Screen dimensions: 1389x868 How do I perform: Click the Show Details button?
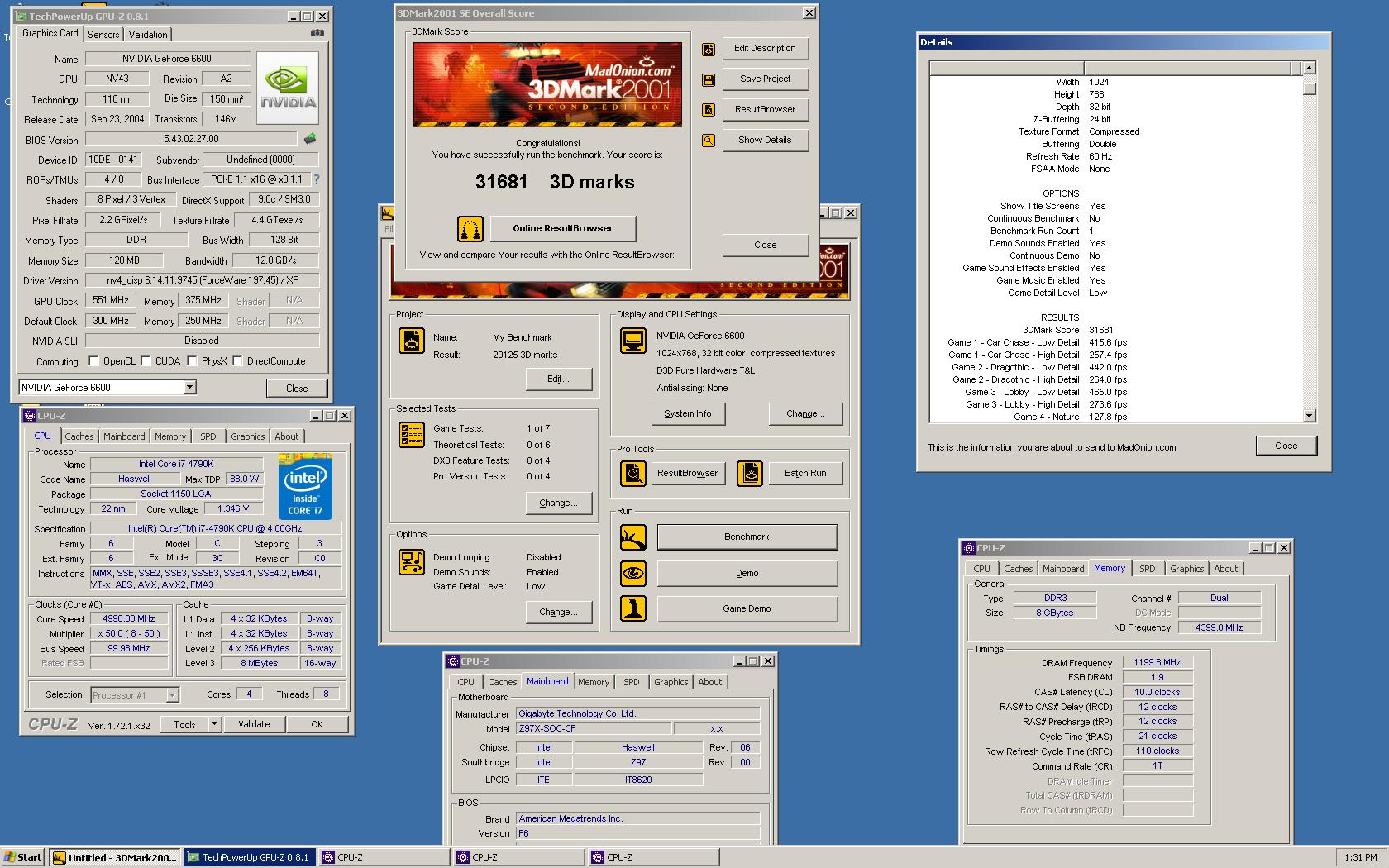tap(766, 141)
